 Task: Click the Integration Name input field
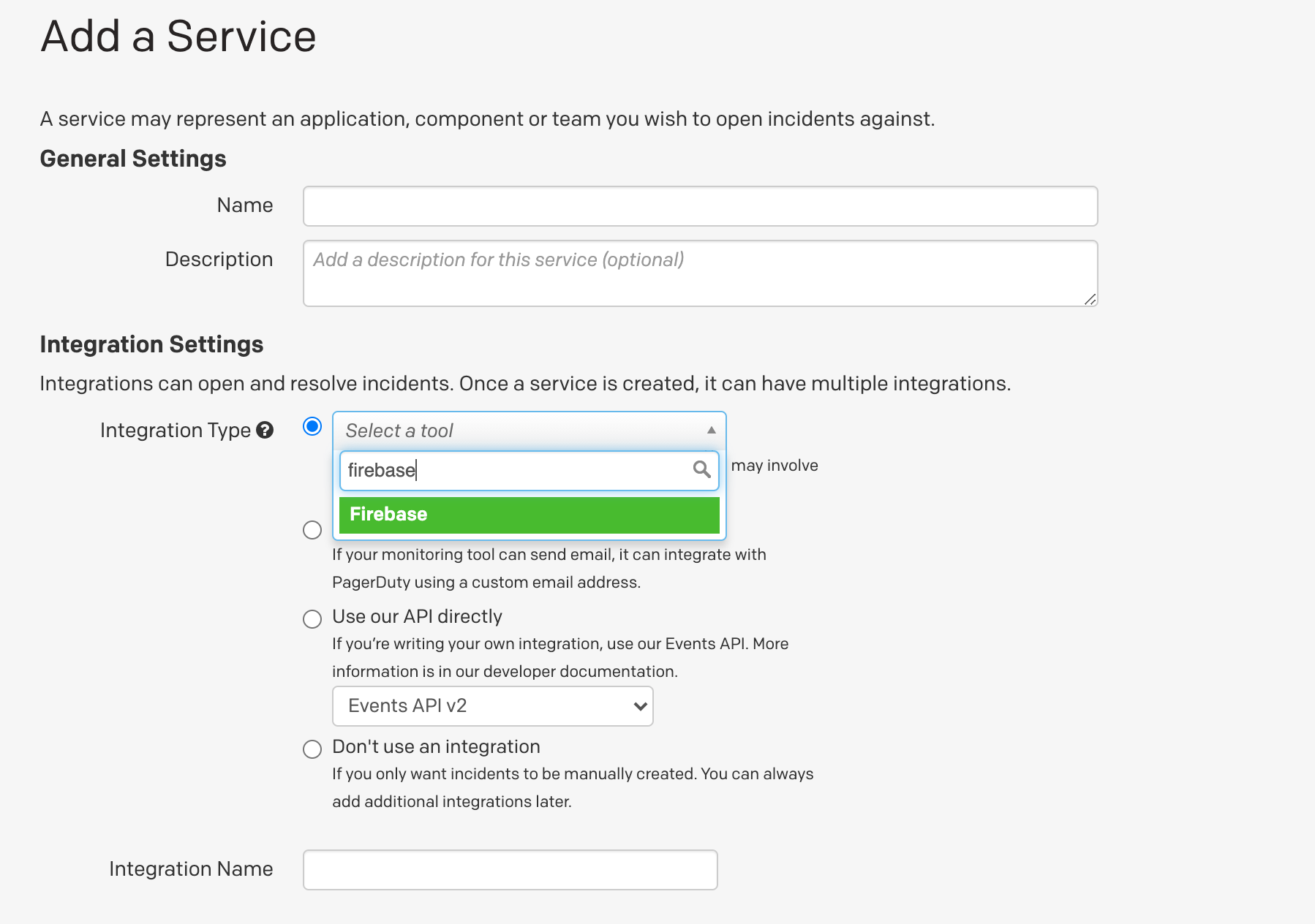pyautogui.click(x=510, y=870)
